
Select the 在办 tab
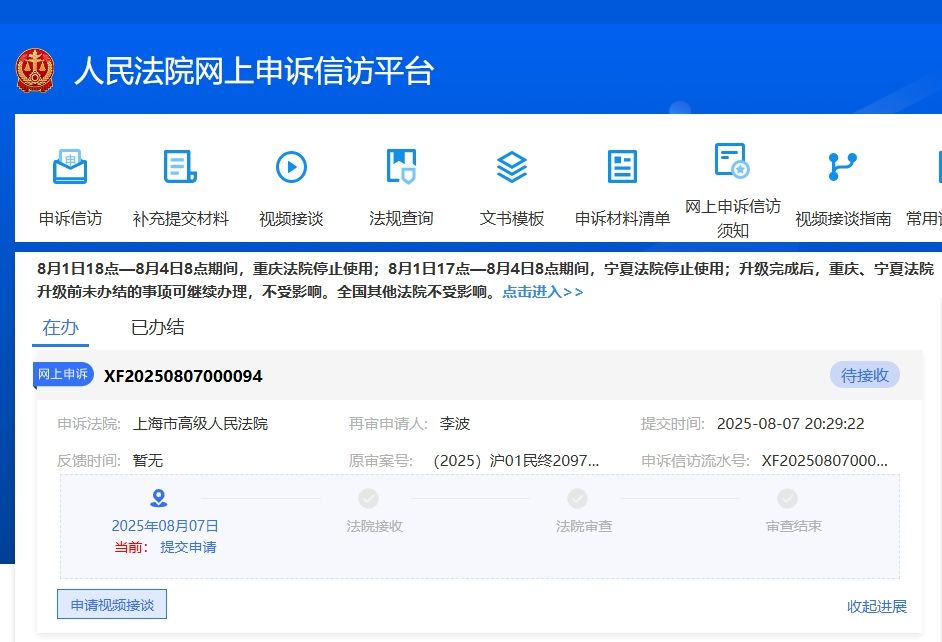pos(59,328)
